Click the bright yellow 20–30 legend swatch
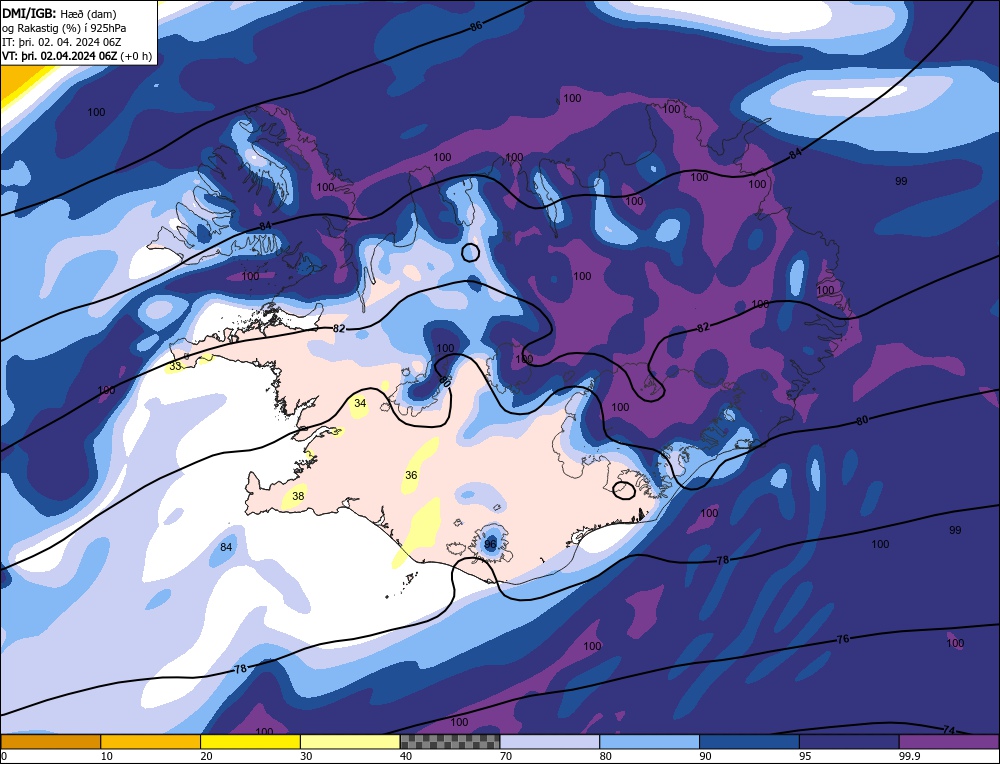Viewport: 1000px width, 764px height. point(250,741)
